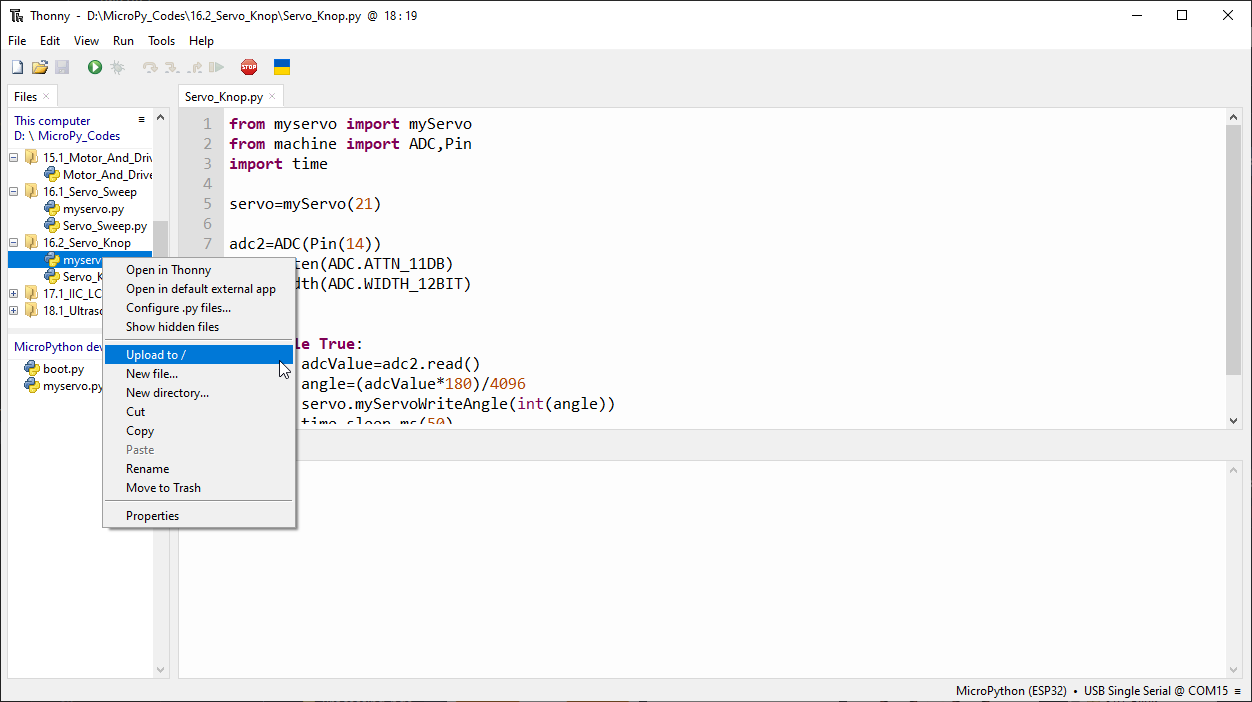Screen dimensions: 1252x702
Task: Expand the 18.1_Ultrasonic folder node
Action: [14, 311]
